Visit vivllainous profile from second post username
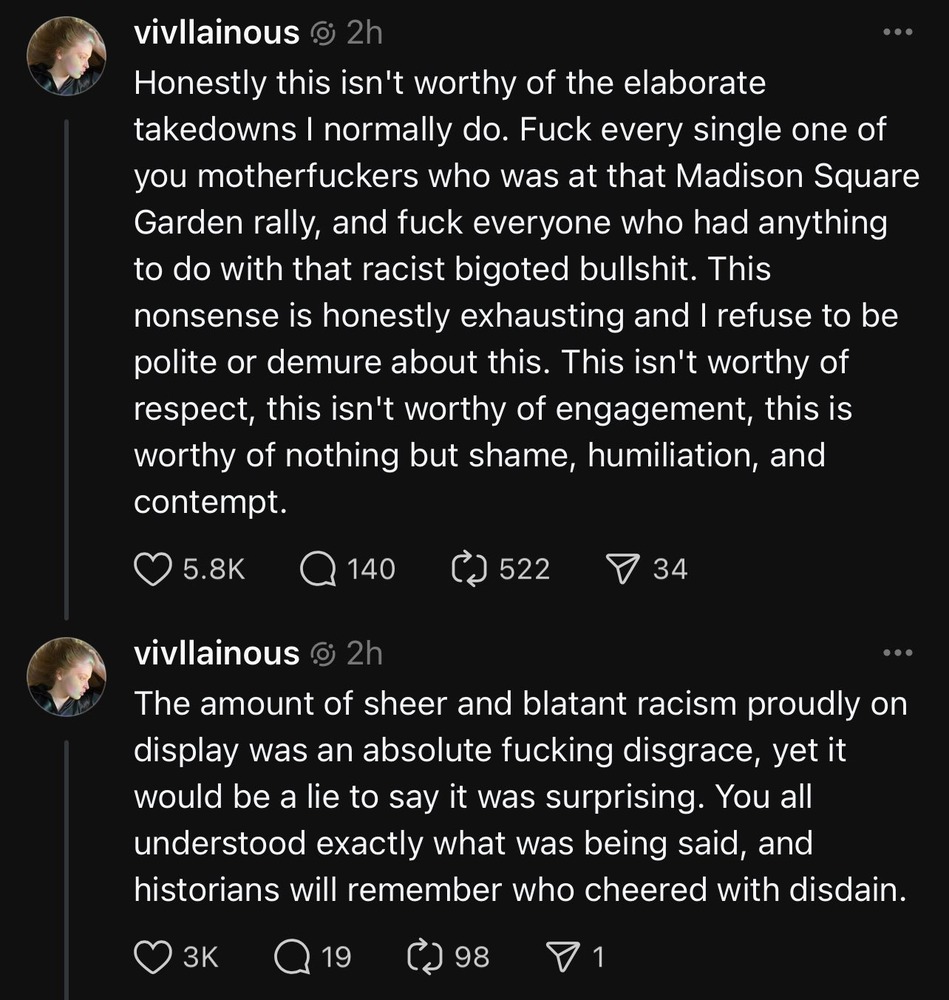 [x=216, y=654]
